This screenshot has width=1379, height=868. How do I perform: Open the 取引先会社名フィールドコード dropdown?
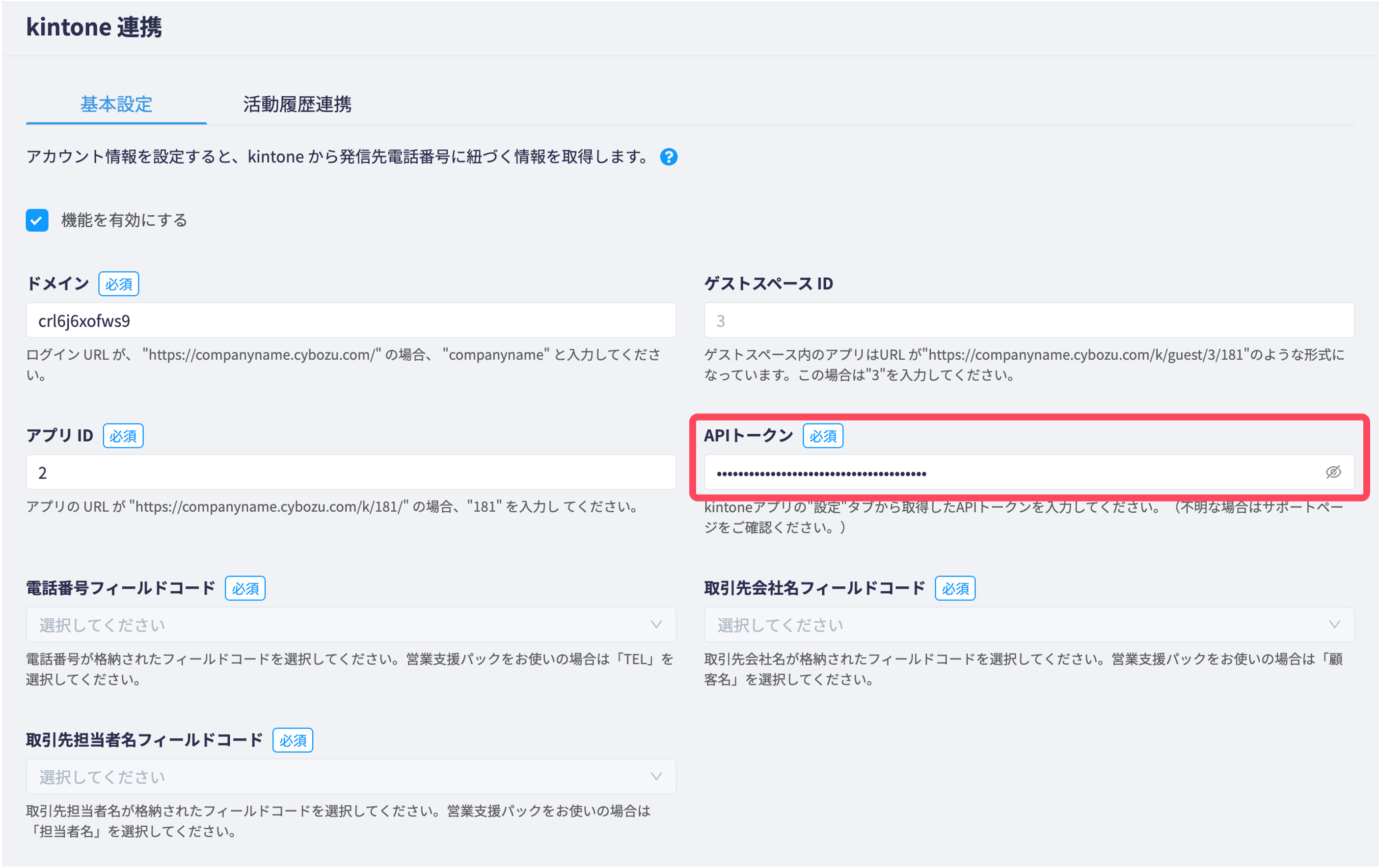tap(1029, 625)
